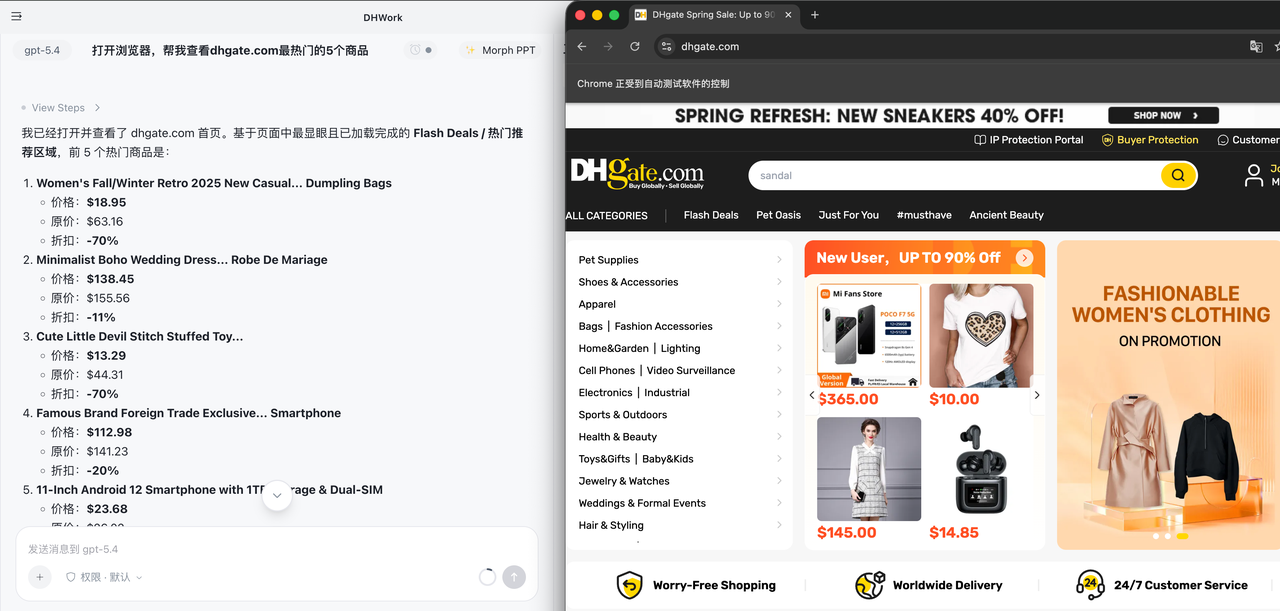Open the Morph PPT button
1280x611 pixels.
point(500,50)
